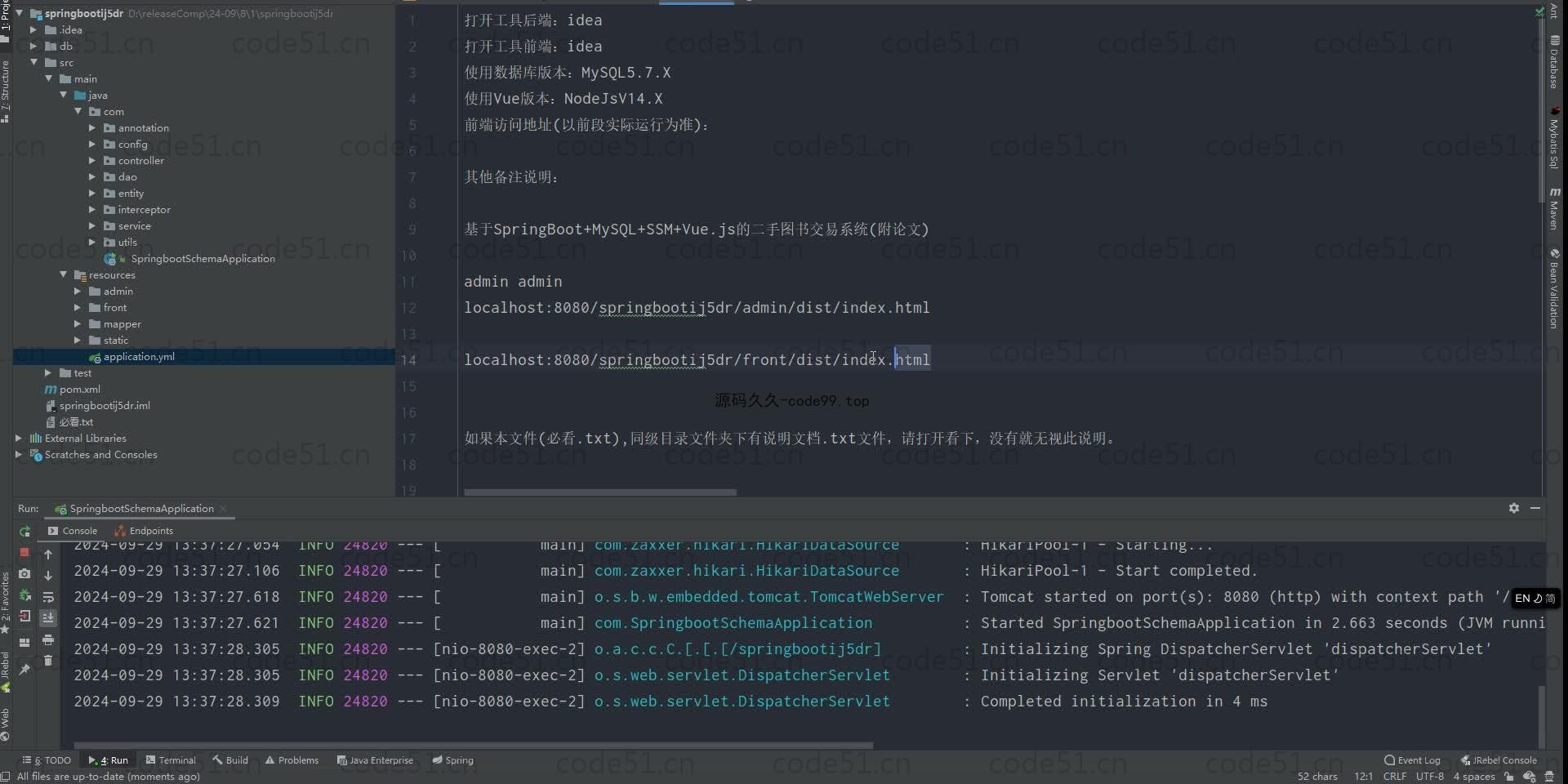Pin the Run tab with the pin icon
The width and height of the screenshot is (1568, 784).
pyautogui.click(x=24, y=669)
